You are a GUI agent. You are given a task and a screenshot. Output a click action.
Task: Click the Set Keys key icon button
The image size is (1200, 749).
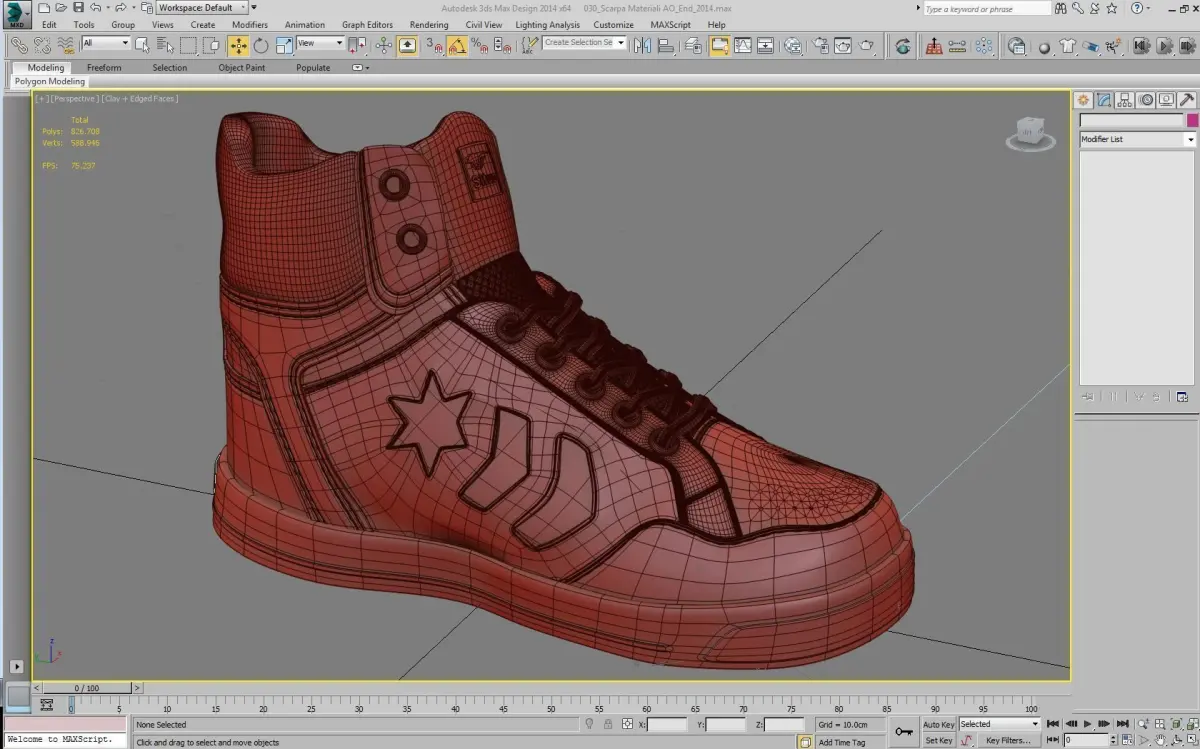tap(904, 732)
